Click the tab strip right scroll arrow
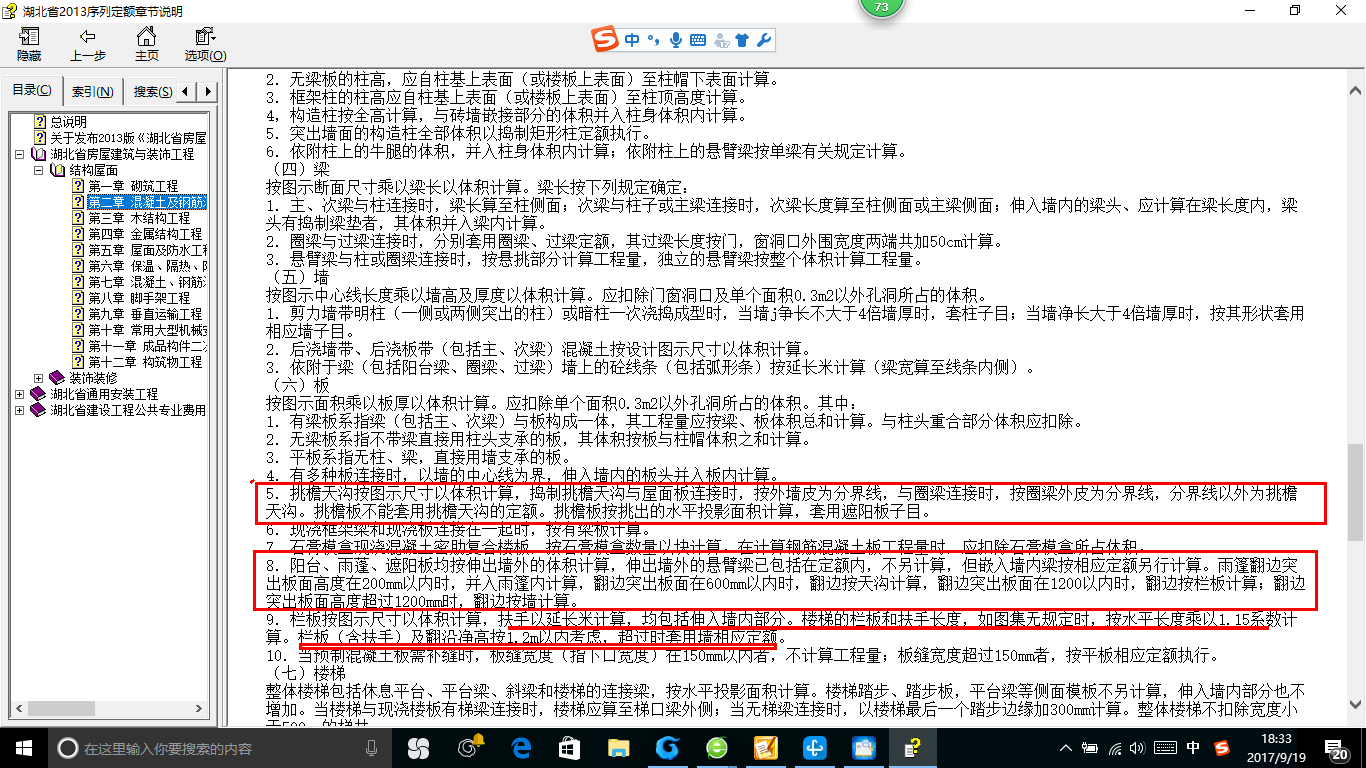Screen dimensions: 1366x768 (x=207, y=92)
